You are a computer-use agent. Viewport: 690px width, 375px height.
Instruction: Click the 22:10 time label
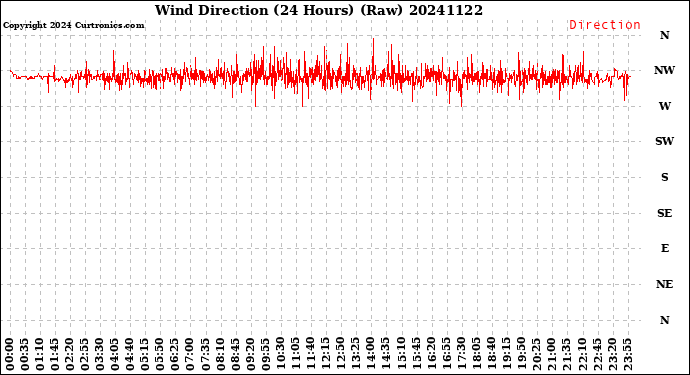click(x=582, y=355)
